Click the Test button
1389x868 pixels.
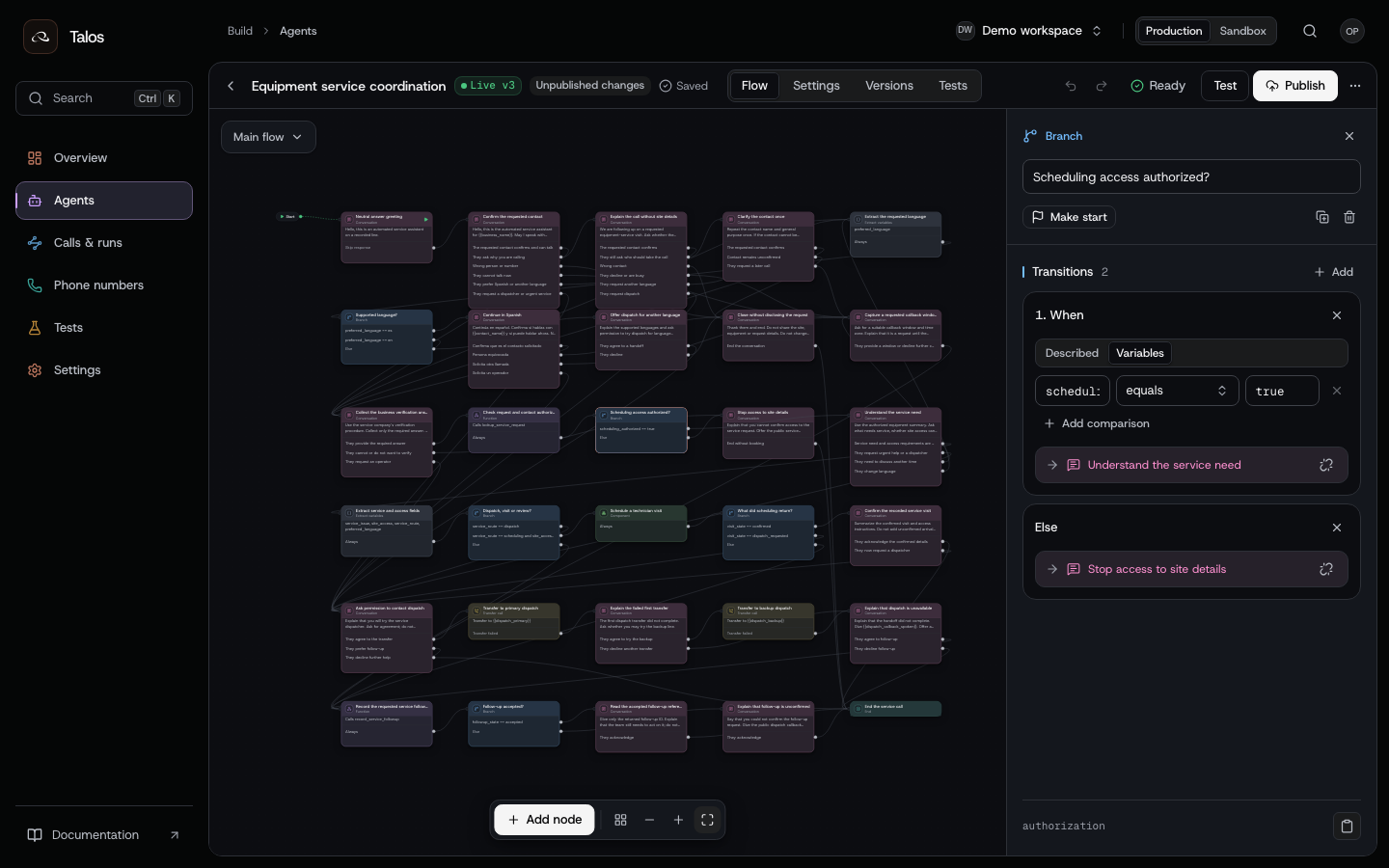click(1225, 86)
